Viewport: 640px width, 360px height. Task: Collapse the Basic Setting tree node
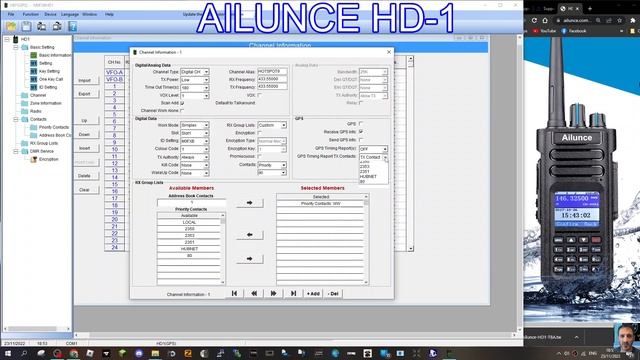pyautogui.click(x=16, y=47)
